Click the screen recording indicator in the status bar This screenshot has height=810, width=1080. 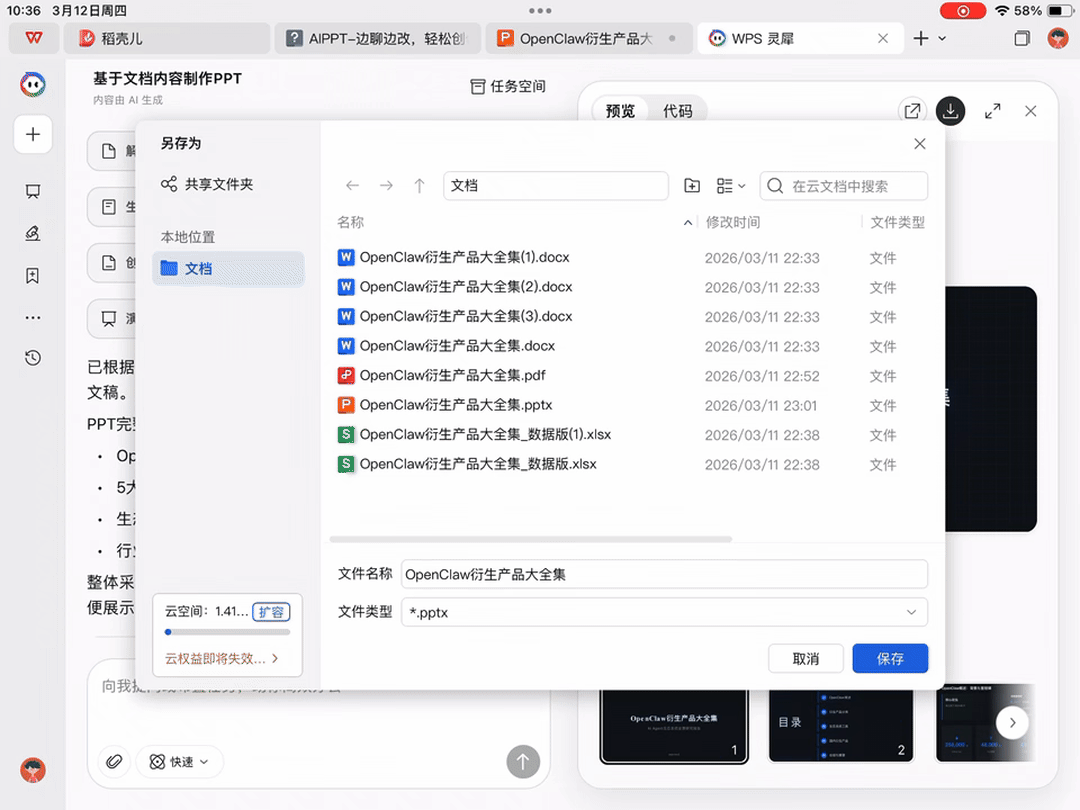click(x=962, y=11)
